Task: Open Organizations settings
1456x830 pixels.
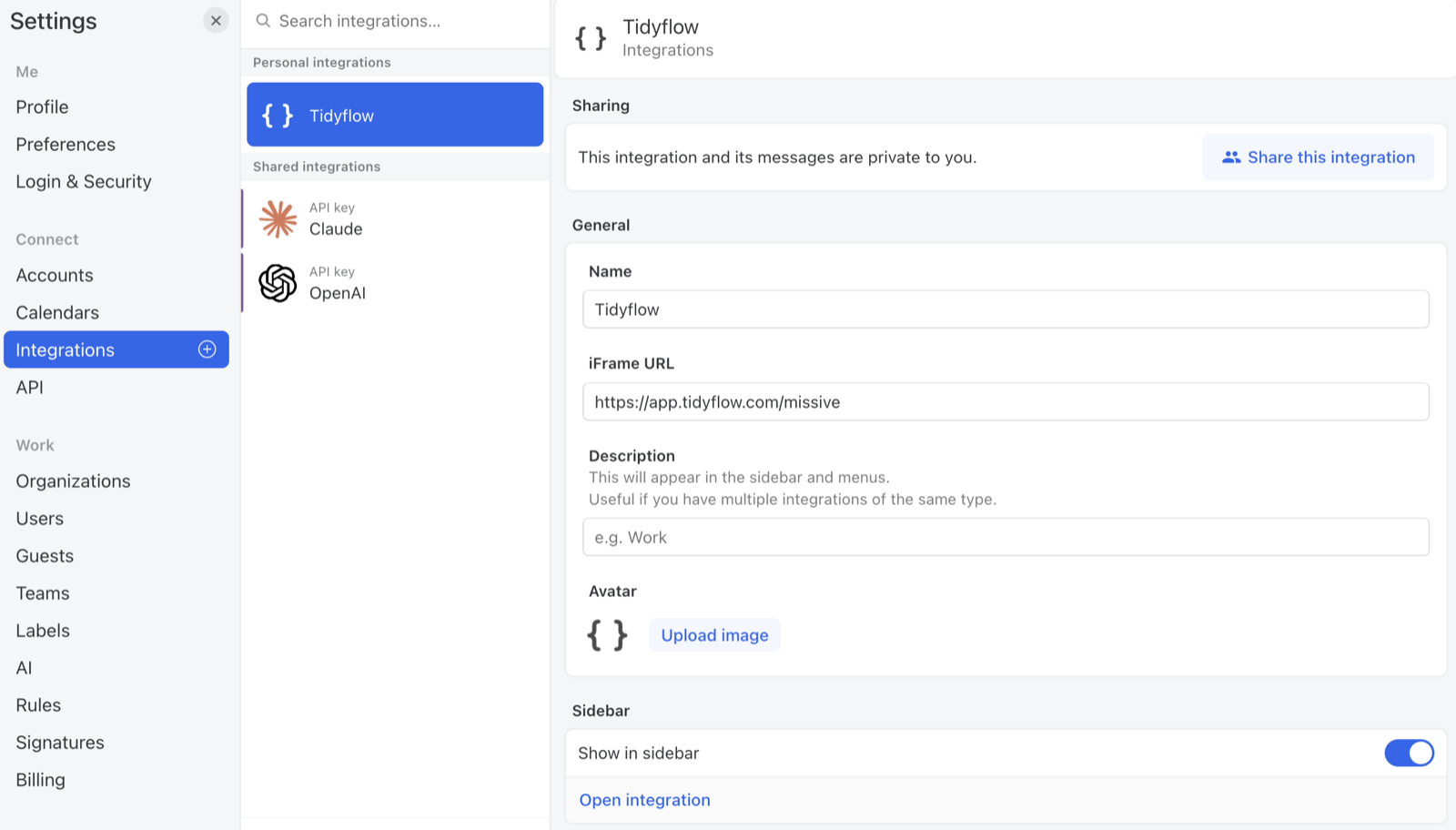Action: click(73, 481)
